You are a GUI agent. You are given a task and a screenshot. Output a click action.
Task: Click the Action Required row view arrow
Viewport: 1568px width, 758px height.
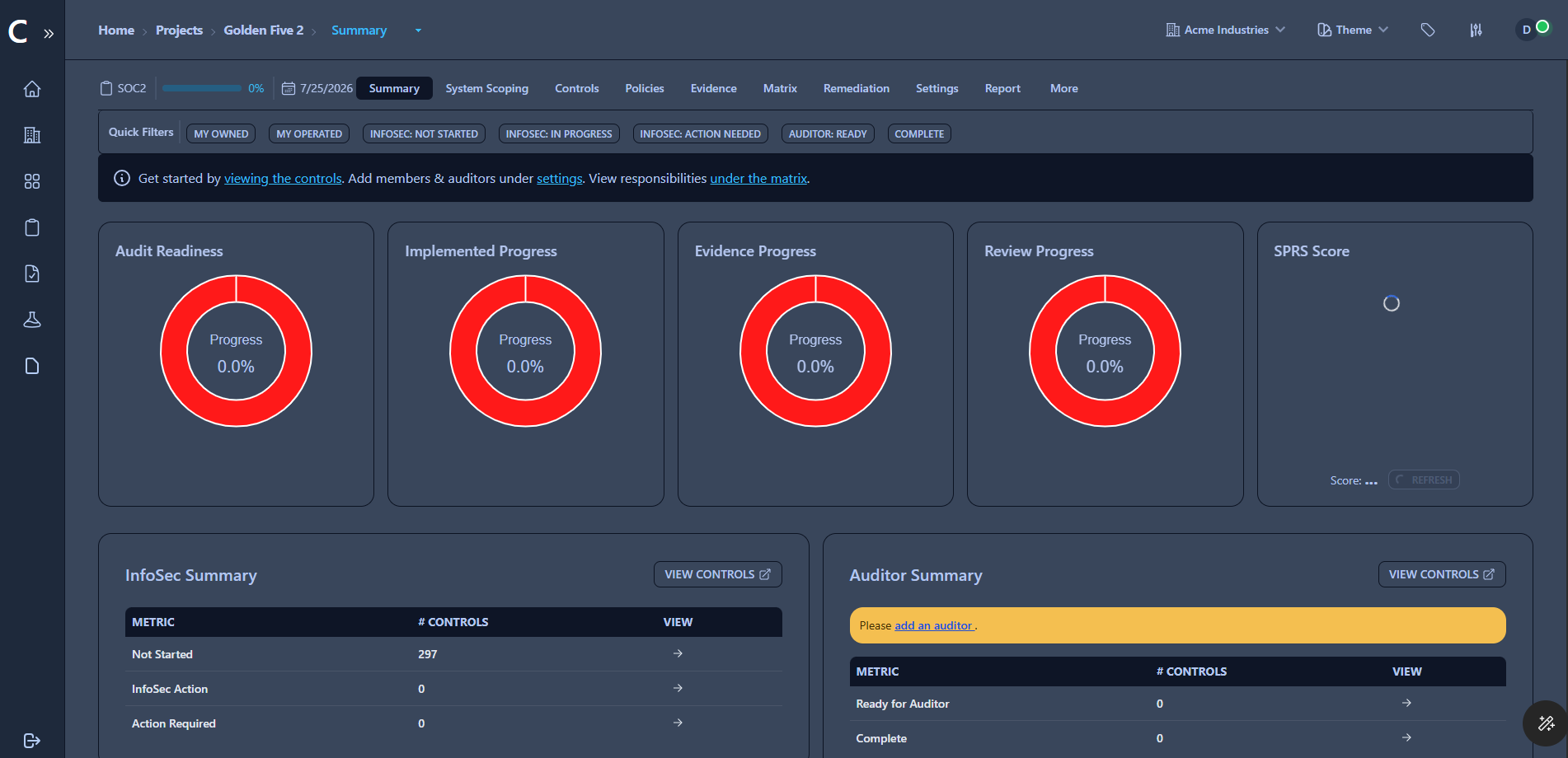(x=678, y=723)
